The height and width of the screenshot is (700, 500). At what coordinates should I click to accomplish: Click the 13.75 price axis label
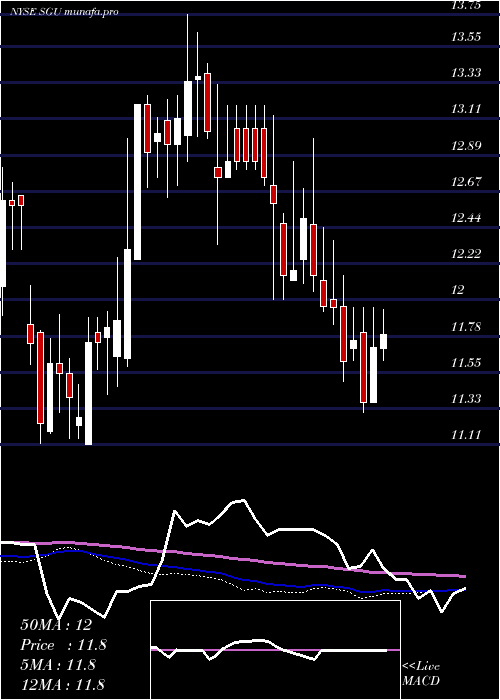coord(466,6)
